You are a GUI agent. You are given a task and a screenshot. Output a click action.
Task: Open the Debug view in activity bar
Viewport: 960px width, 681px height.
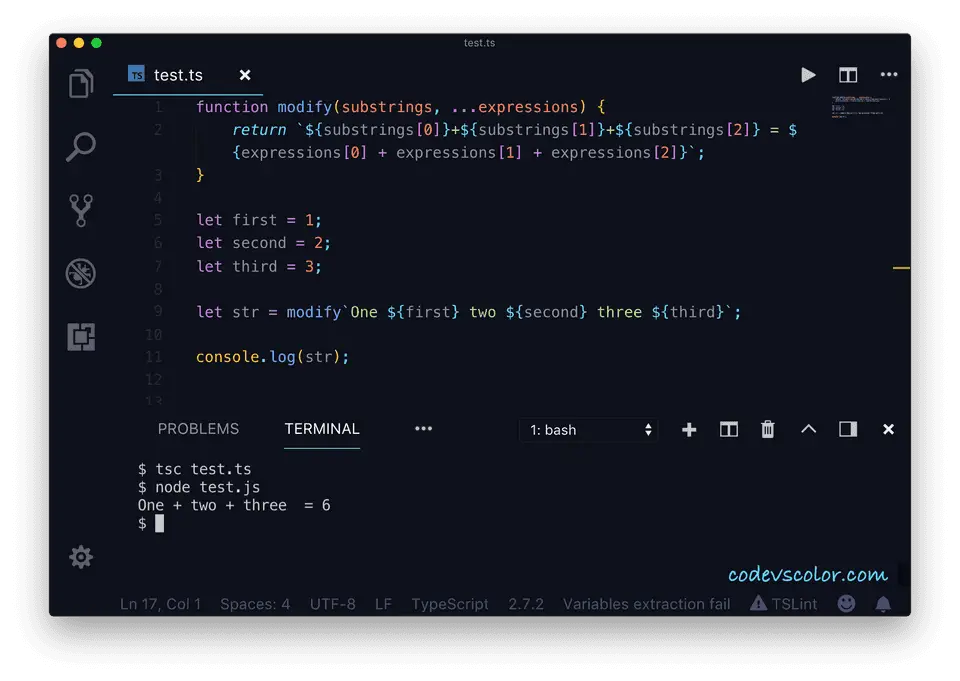[81, 273]
